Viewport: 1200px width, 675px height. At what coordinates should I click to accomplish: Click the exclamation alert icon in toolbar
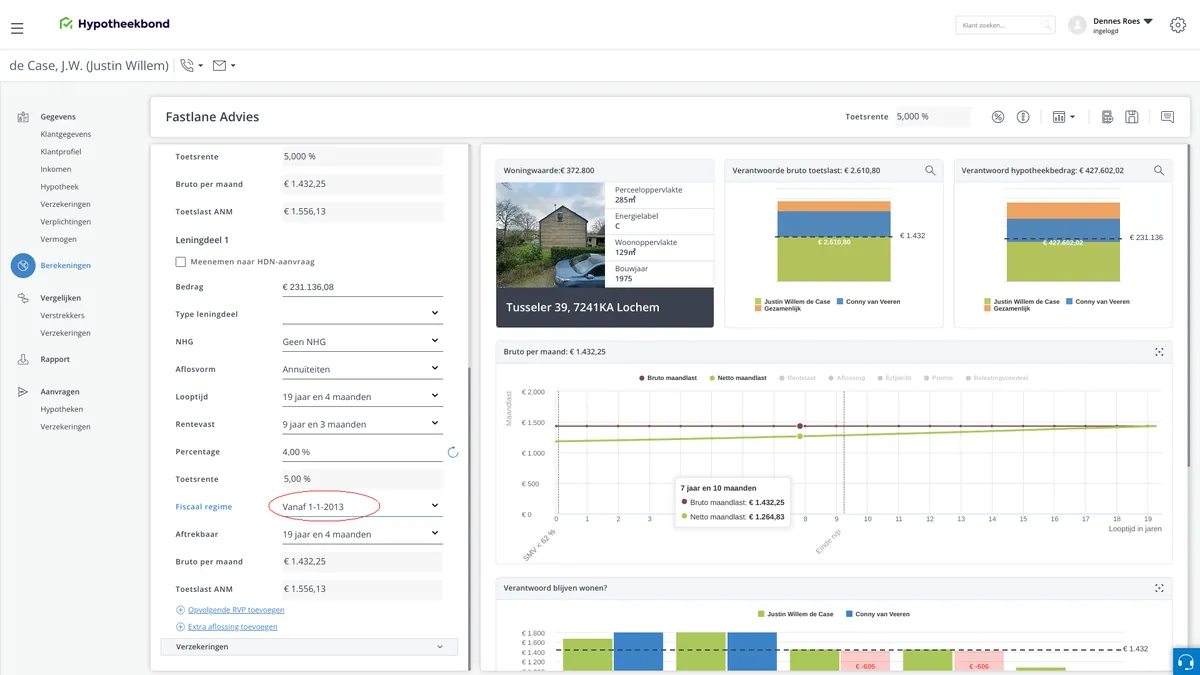click(1023, 117)
